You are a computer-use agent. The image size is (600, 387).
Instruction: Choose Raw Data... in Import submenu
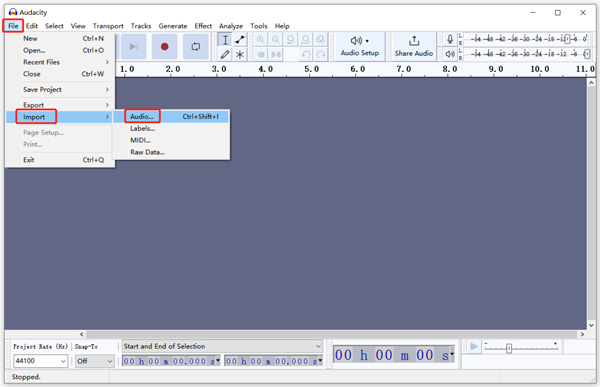(x=171, y=152)
